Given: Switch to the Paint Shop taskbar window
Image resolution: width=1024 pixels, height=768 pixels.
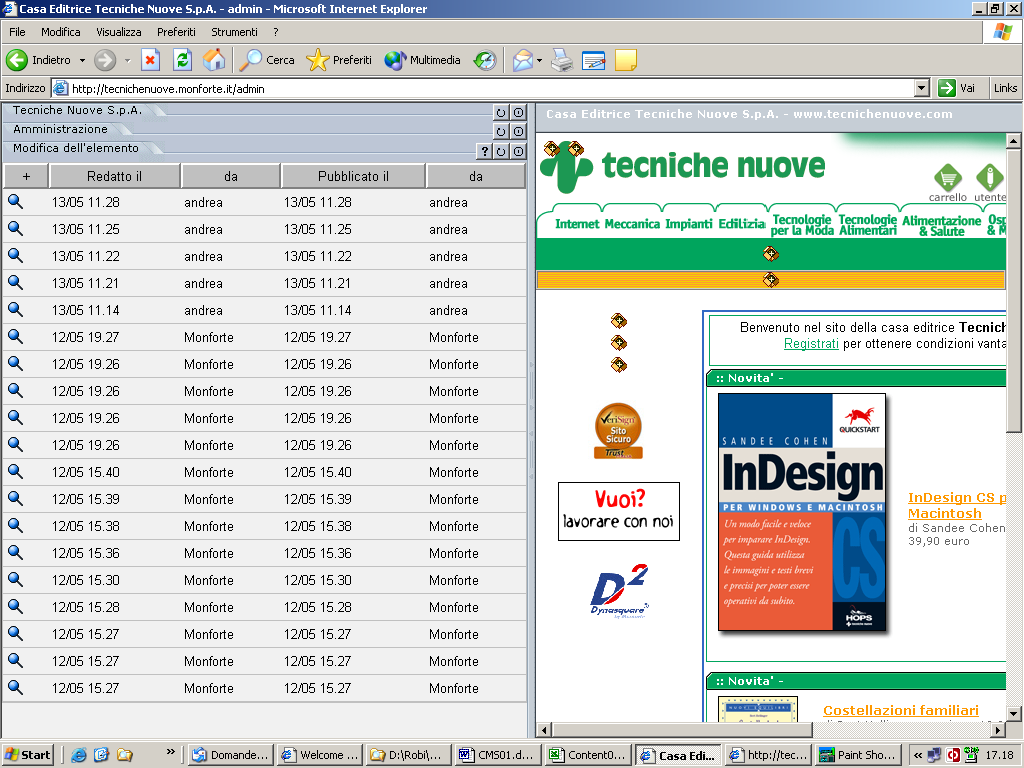Looking at the screenshot, I should [x=859, y=755].
